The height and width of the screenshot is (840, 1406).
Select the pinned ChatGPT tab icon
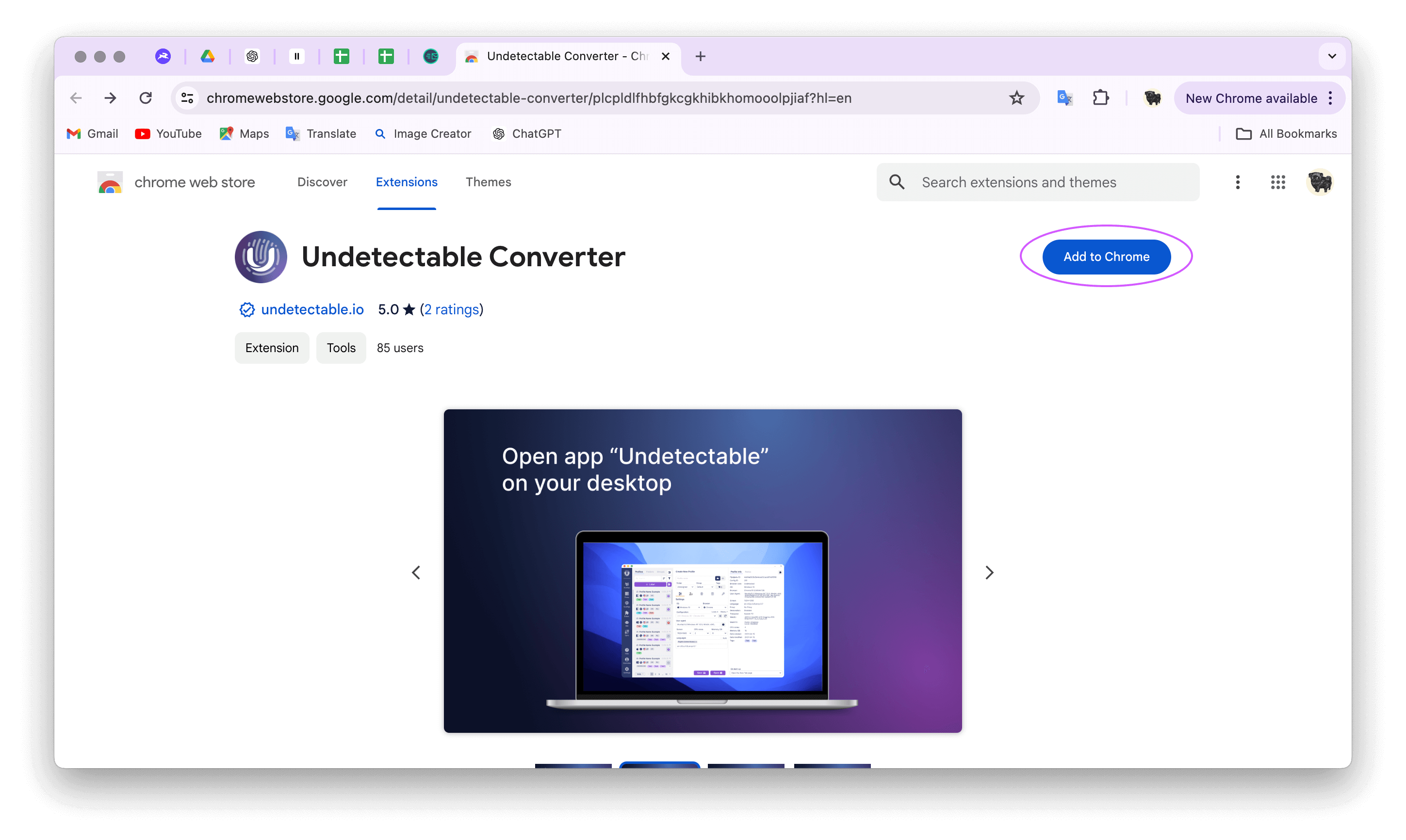(x=253, y=56)
